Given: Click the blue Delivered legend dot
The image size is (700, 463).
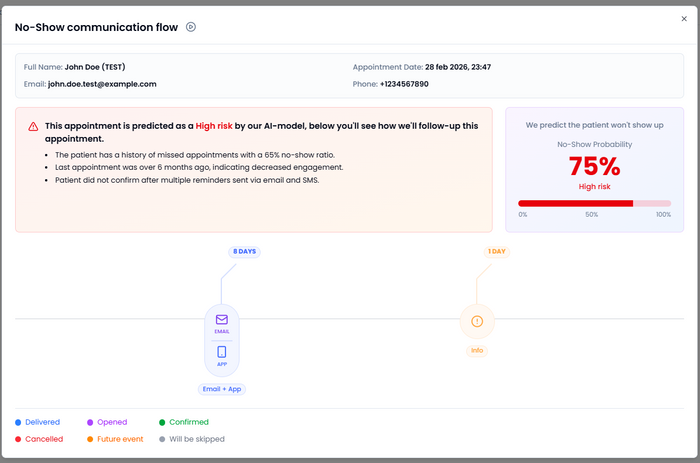Looking at the screenshot, I should click(19, 422).
